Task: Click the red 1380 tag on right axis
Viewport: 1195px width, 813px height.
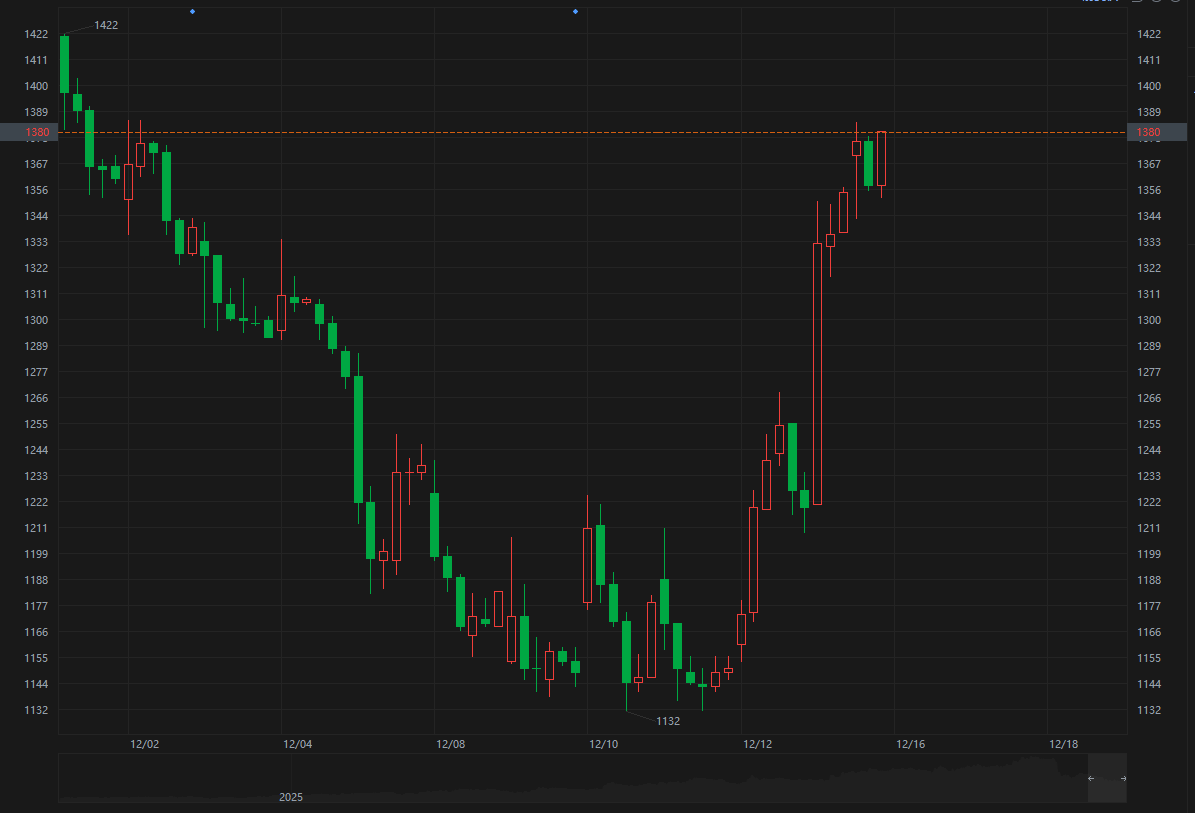Action: [x=1149, y=132]
